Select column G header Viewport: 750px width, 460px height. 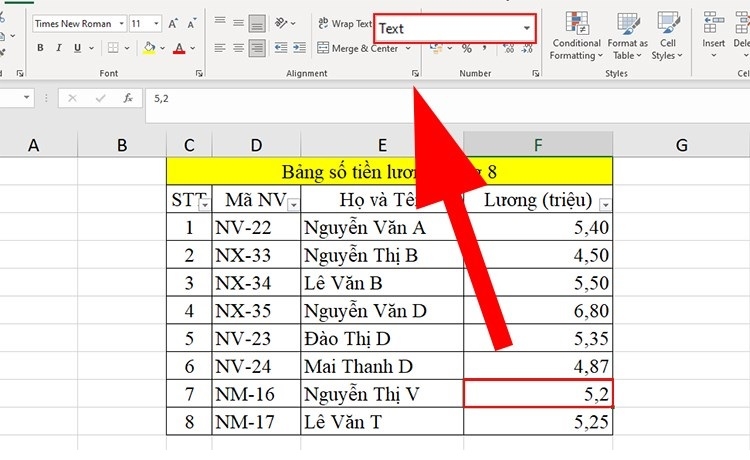(682, 145)
